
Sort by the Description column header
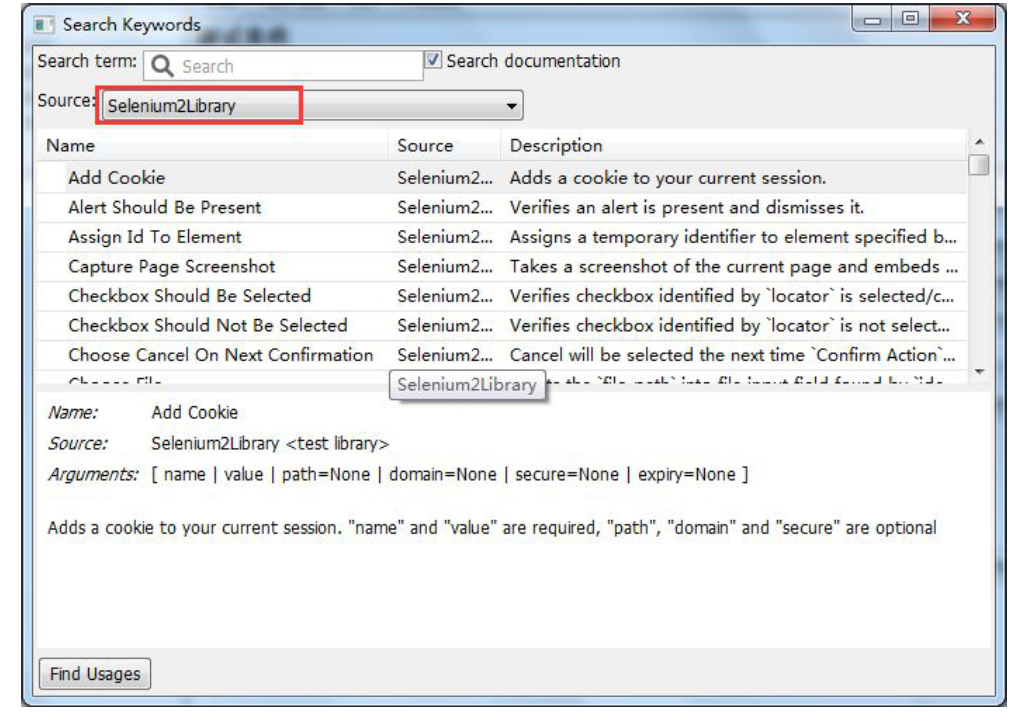point(734,146)
